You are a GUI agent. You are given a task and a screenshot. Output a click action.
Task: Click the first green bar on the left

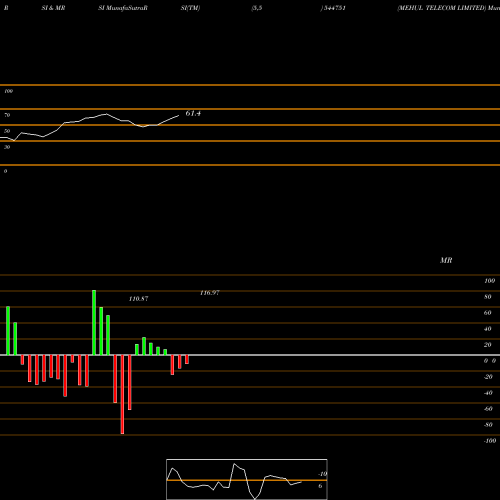8,331
